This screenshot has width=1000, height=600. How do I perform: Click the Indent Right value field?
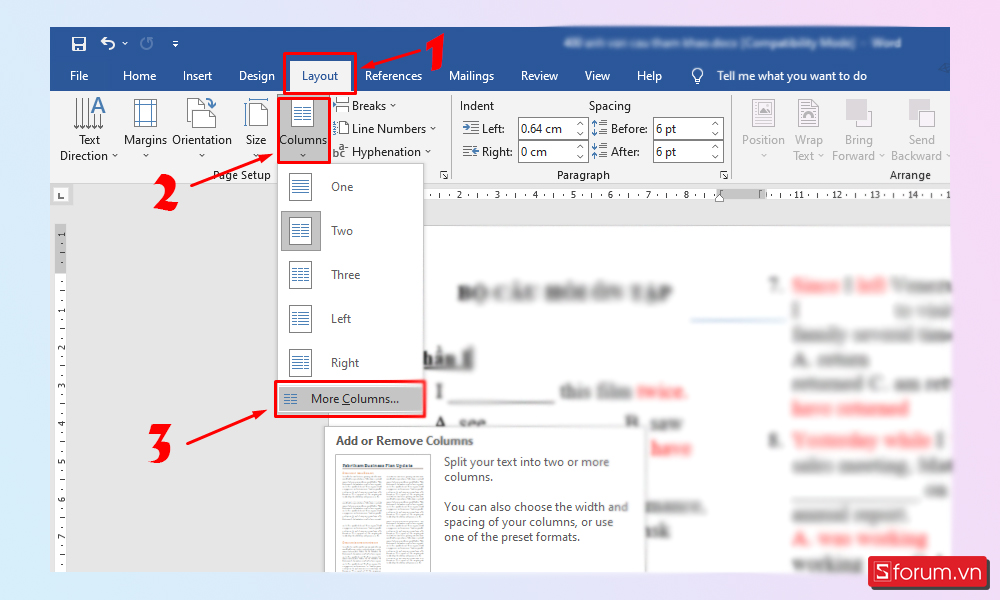tap(546, 152)
